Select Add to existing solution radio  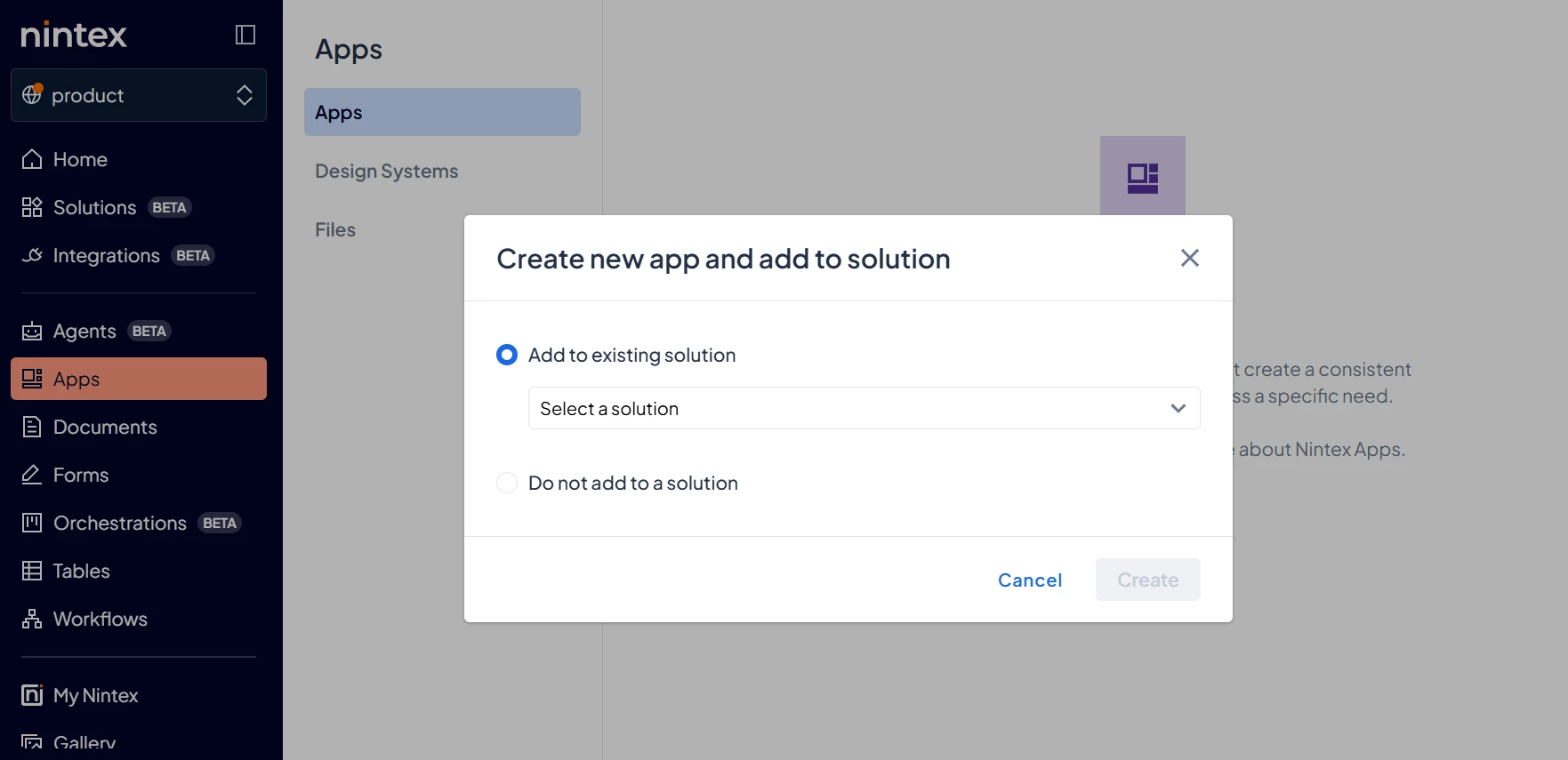pos(507,355)
